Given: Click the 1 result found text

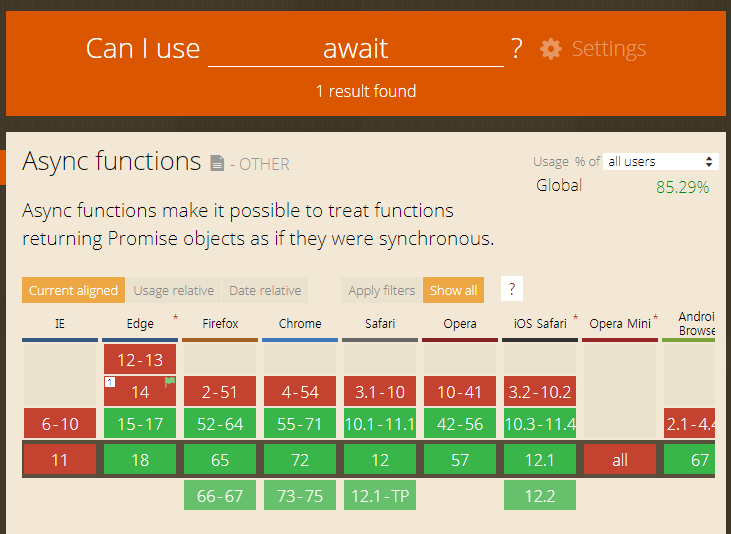Looking at the screenshot, I should point(366,91).
